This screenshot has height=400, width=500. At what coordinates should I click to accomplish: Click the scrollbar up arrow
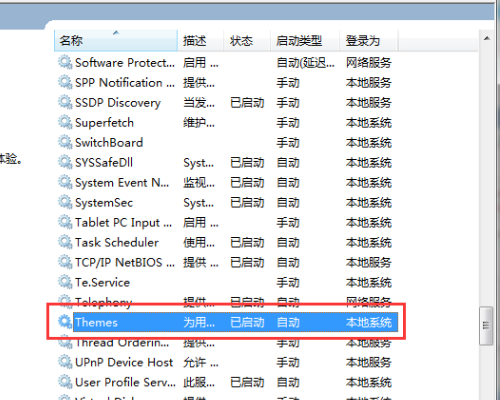487,39
